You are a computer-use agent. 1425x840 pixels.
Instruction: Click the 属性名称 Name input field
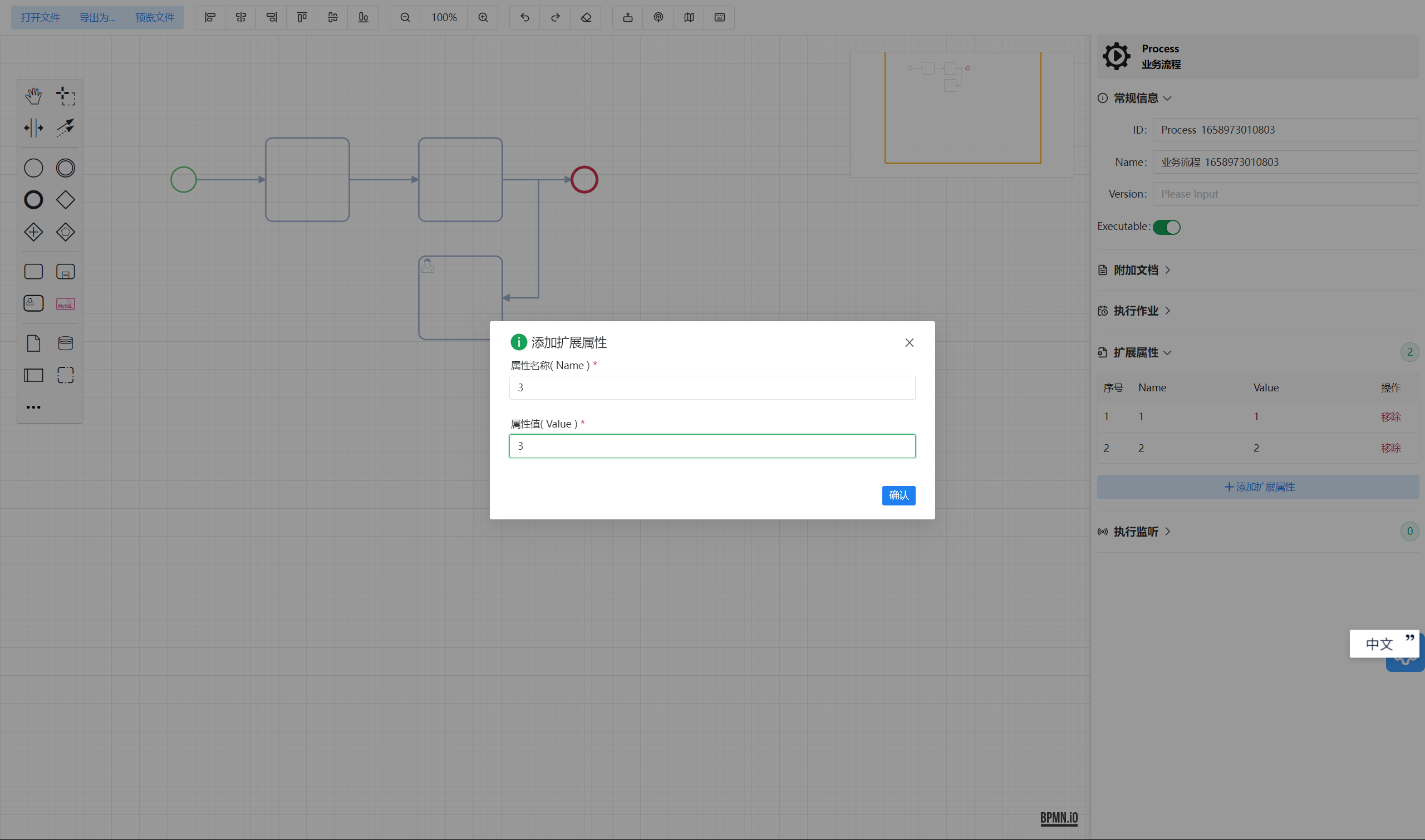coord(712,388)
